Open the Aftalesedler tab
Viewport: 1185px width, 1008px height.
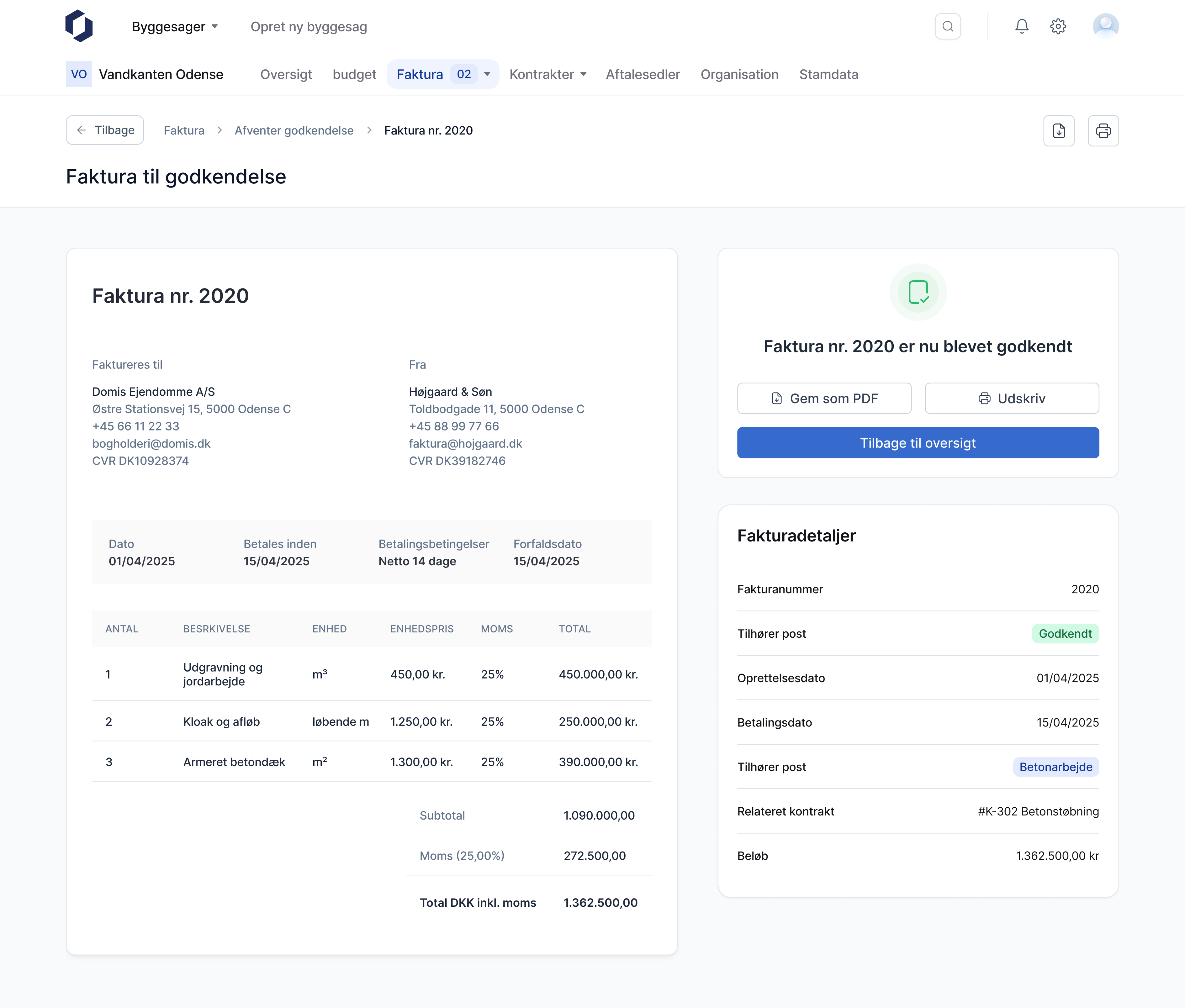pyautogui.click(x=642, y=74)
